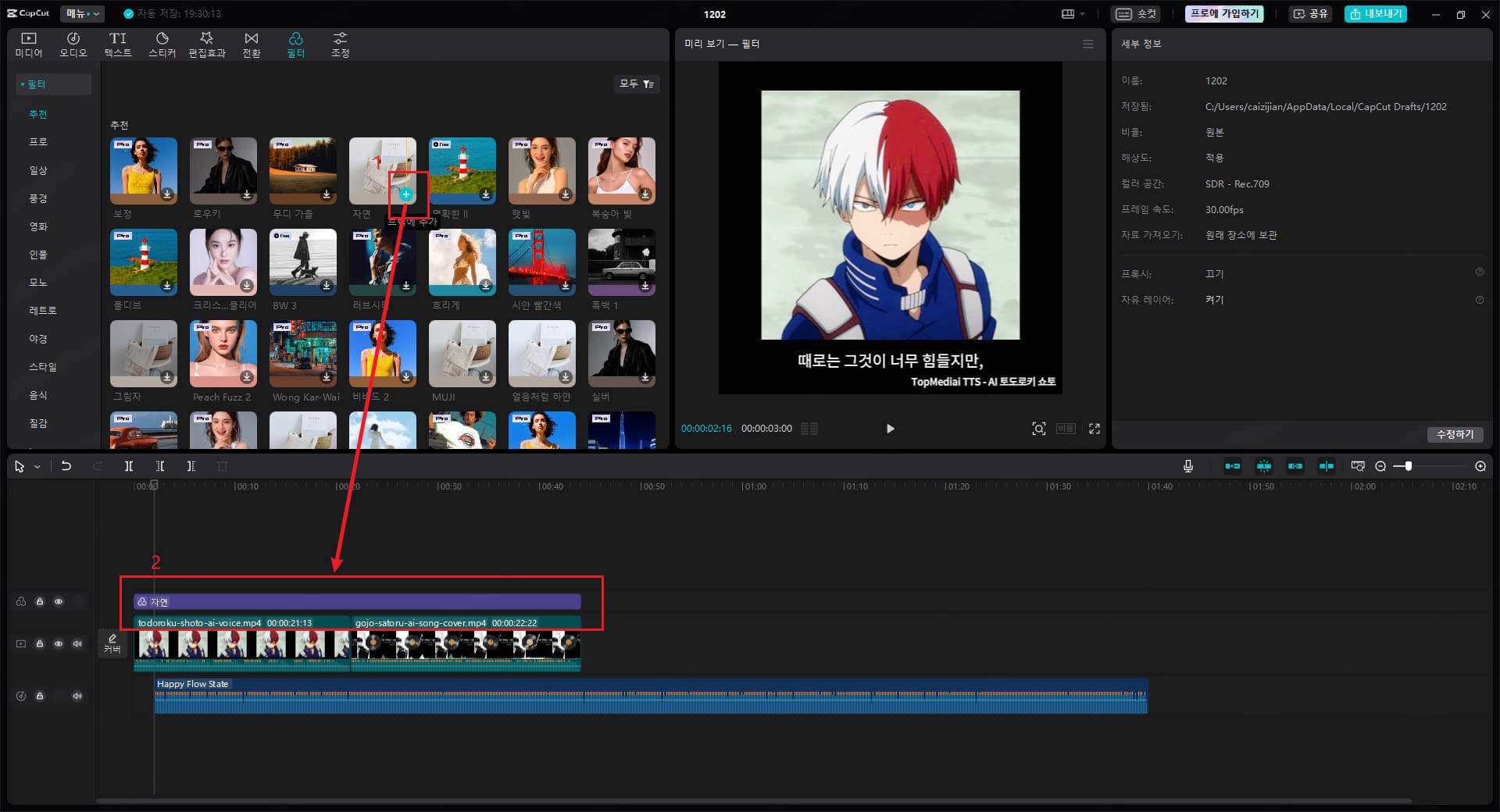Lock the Happy Flow State audio track
The width and height of the screenshot is (1500, 812).
point(40,696)
